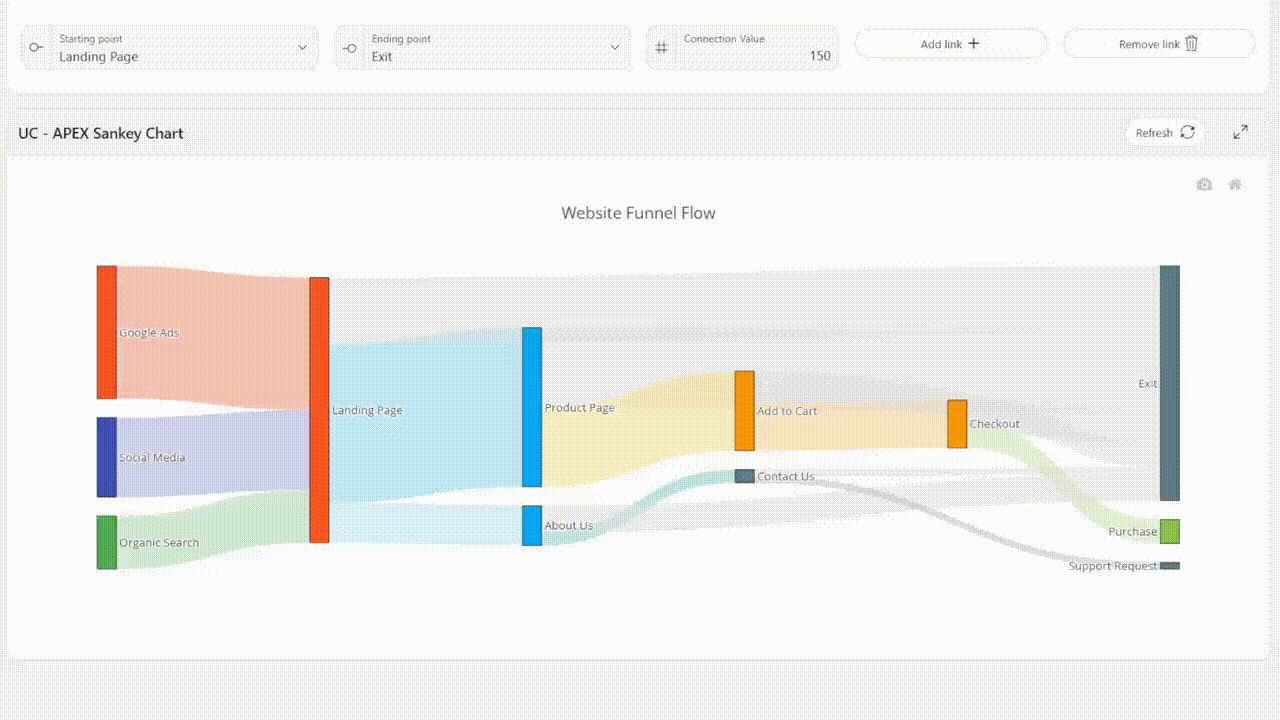Click the hash icon beside Connection Value
This screenshot has height=720, width=1280.
661,47
